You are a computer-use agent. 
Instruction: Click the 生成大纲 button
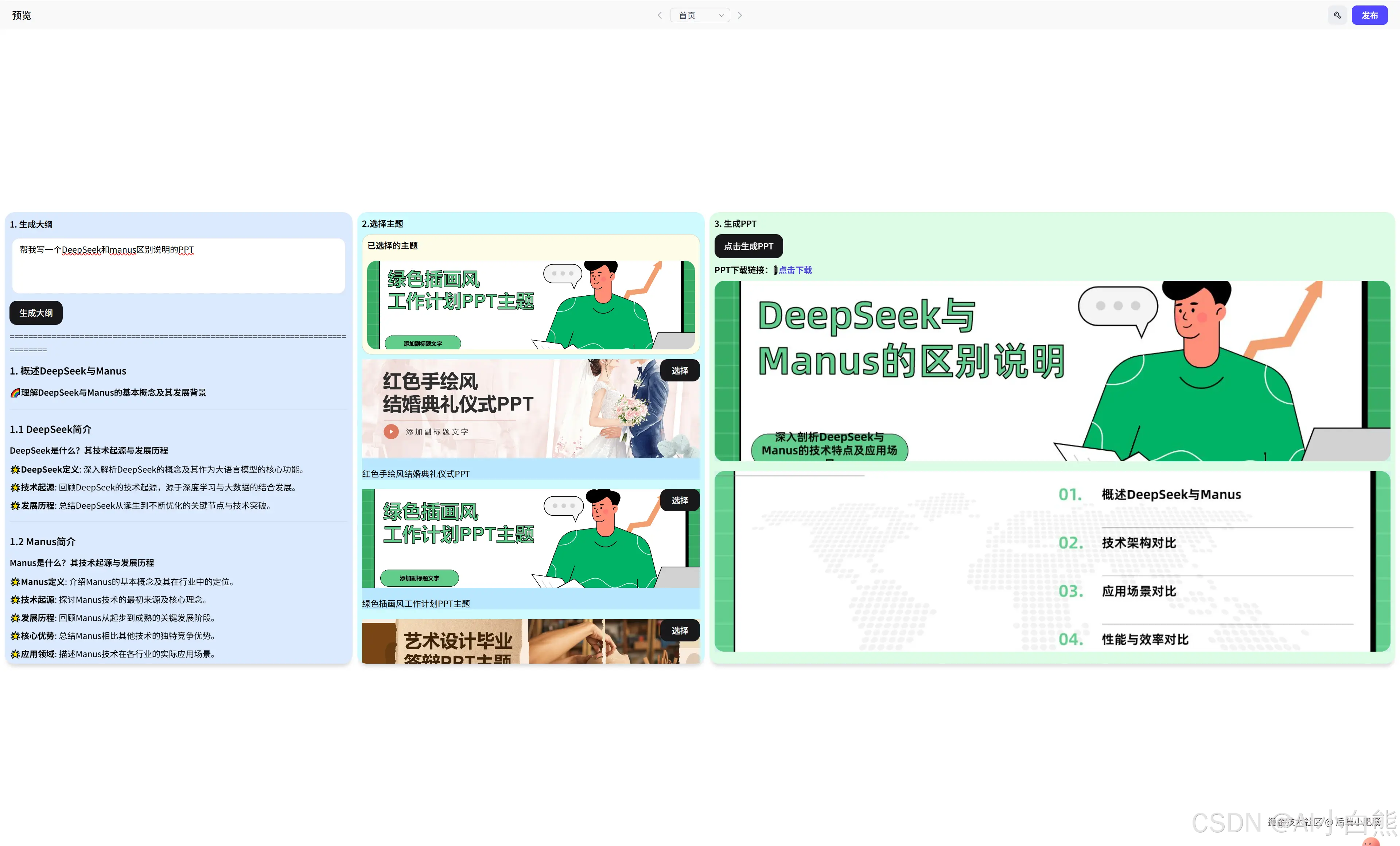36,313
